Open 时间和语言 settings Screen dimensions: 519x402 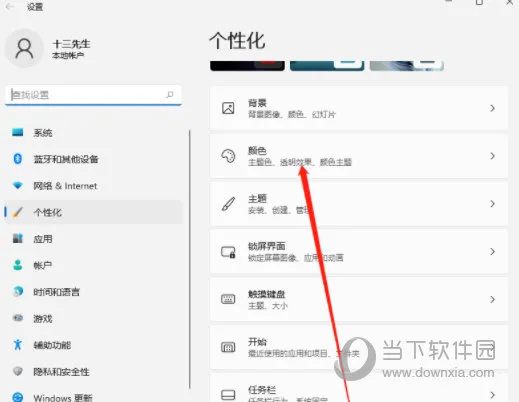93,292
